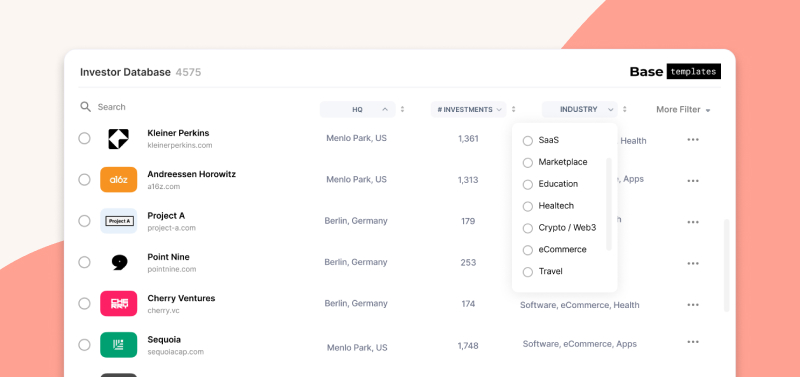
Task: Click the 1,313 investments value
Action: pyautogui.click(x=468, y=180)
